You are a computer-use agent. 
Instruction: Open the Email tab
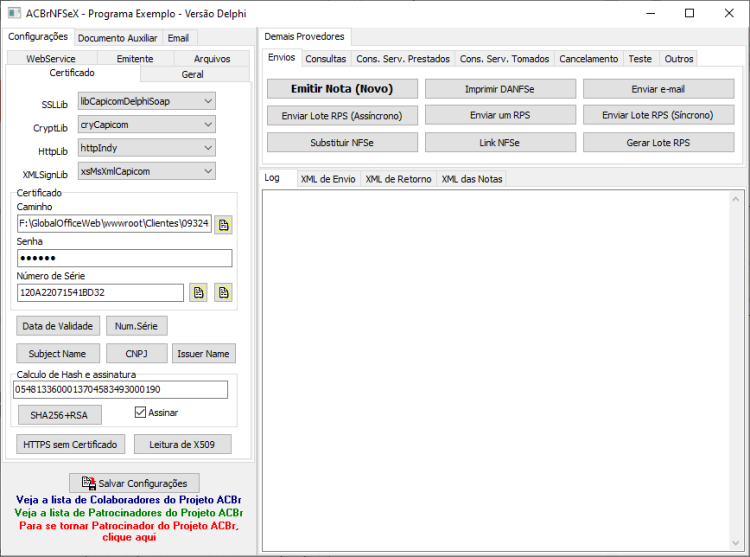[178, 38]
